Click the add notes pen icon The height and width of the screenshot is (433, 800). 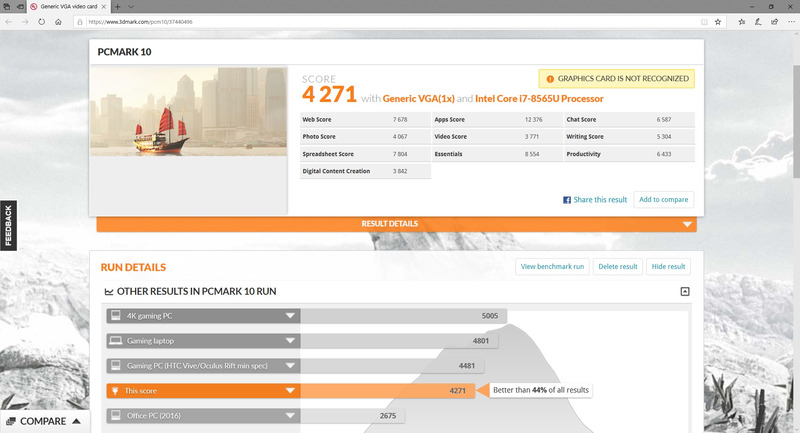click(758, 22)
